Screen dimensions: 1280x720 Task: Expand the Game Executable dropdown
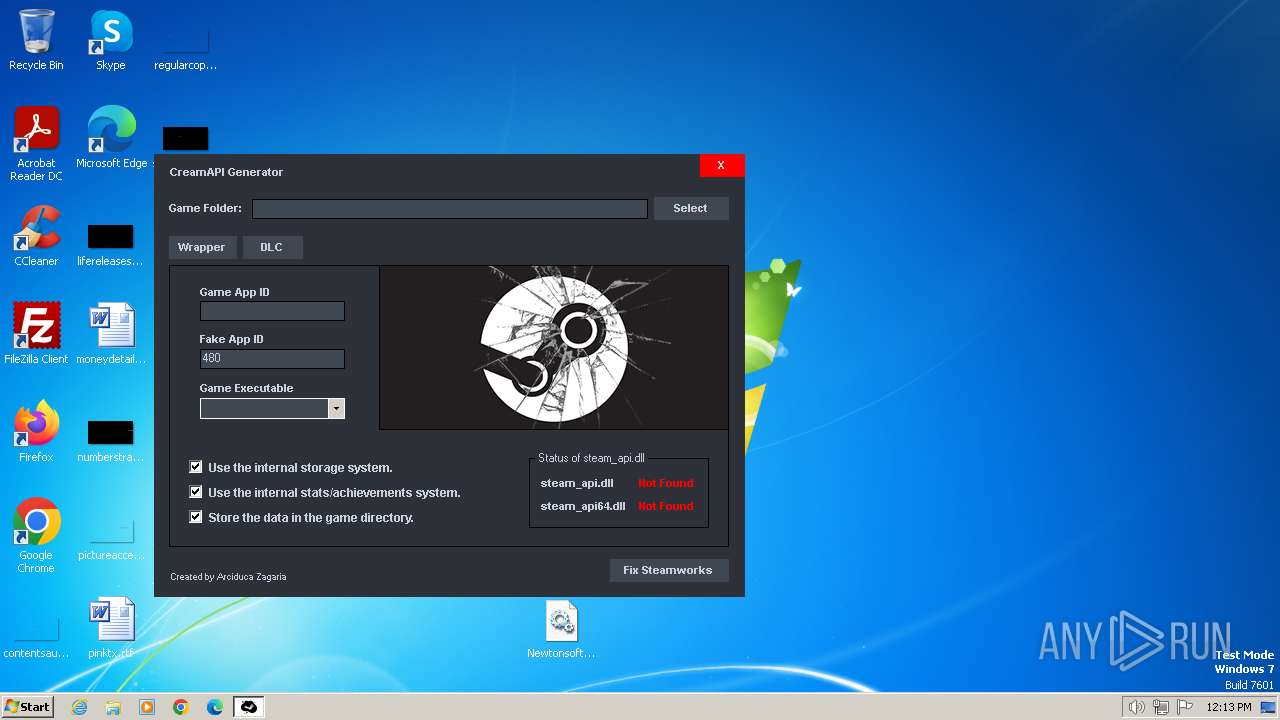[336, 408]
